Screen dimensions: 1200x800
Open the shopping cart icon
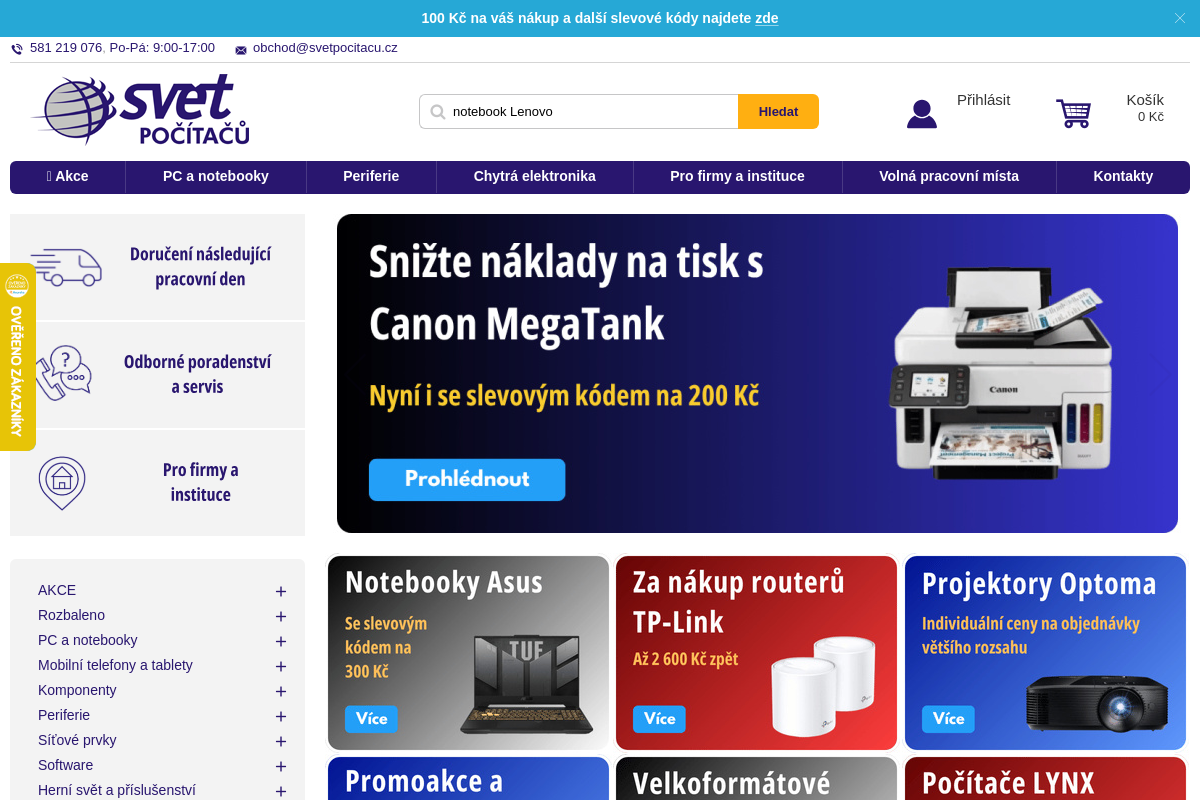point(1074,112)
